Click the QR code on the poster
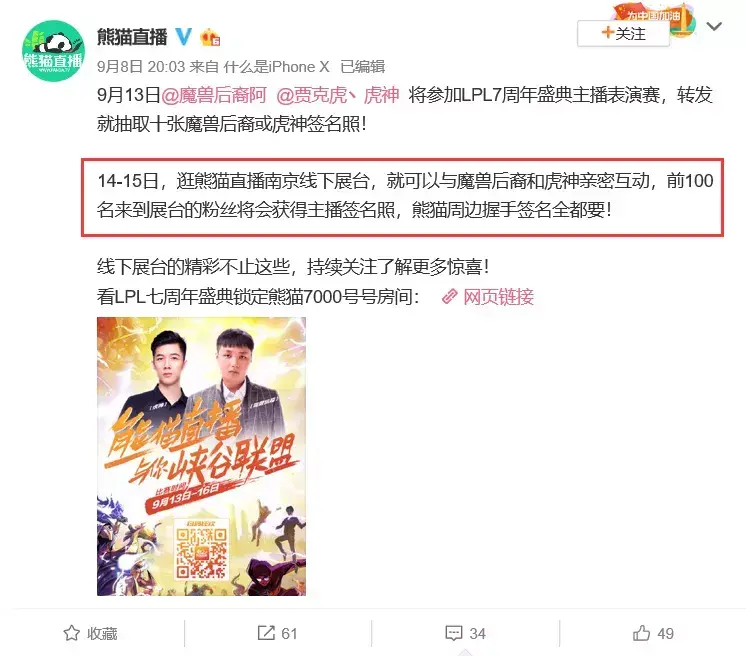This screenshot has height=656, width=746. (x=201, y=552)
